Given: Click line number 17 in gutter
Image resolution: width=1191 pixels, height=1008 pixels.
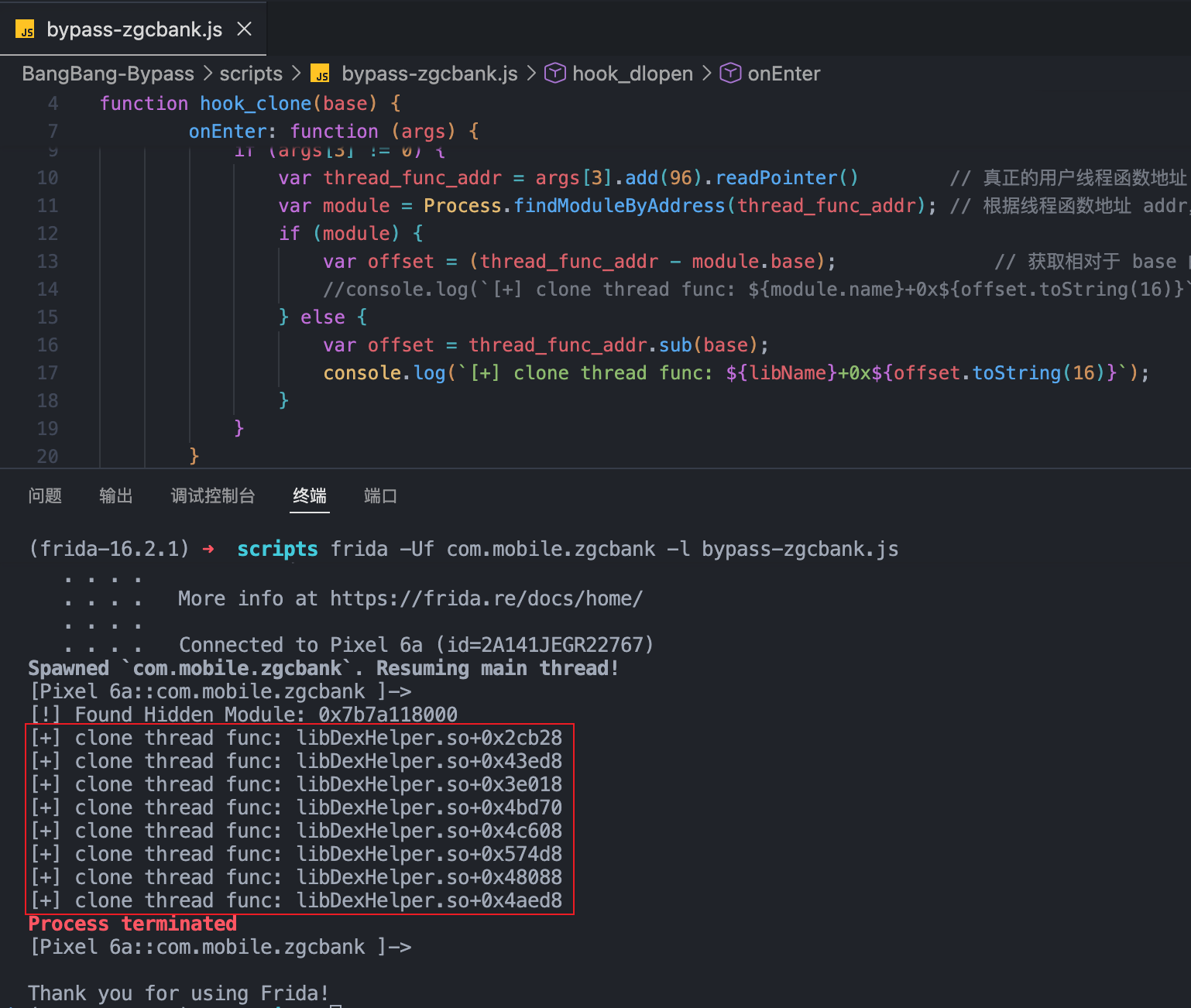Looking at the screenshot, I should (47, 373).
